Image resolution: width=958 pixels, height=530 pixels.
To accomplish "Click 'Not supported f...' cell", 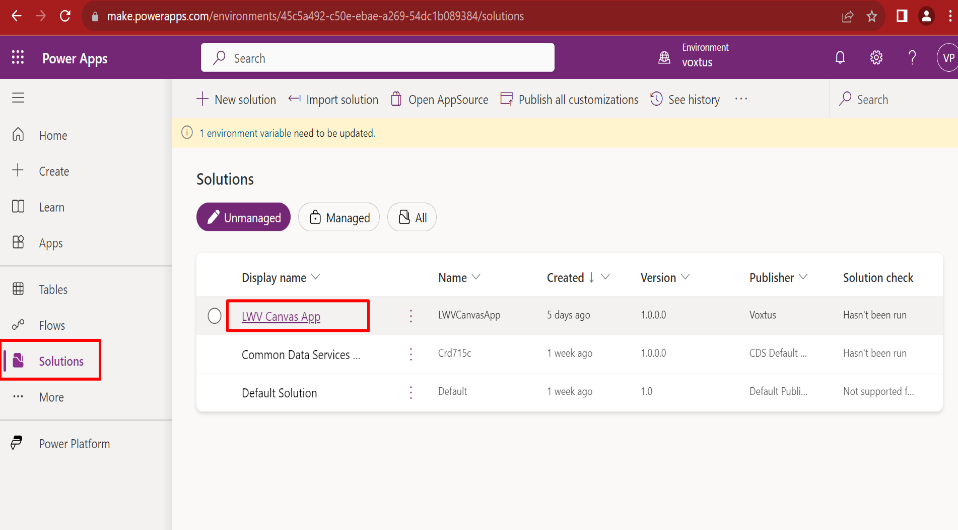I will pos(879,391).
